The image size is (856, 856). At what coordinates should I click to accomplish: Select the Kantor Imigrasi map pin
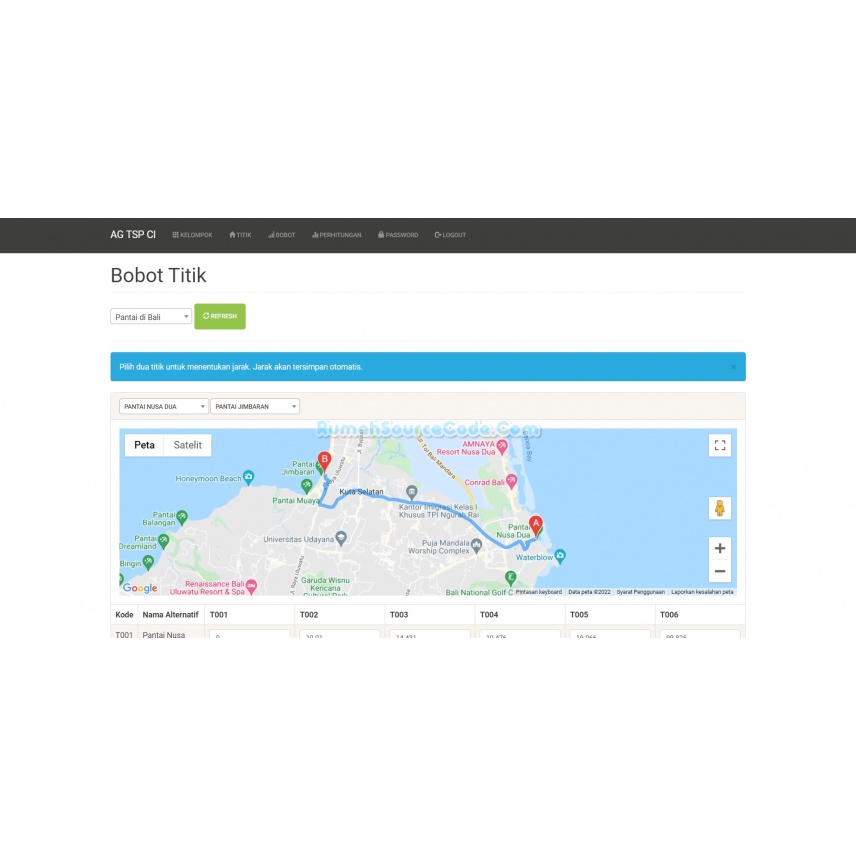point(412,491)
